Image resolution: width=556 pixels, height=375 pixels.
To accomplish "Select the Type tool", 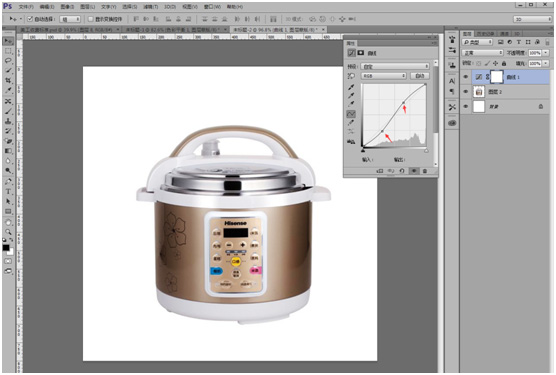I will click(8, 192).
